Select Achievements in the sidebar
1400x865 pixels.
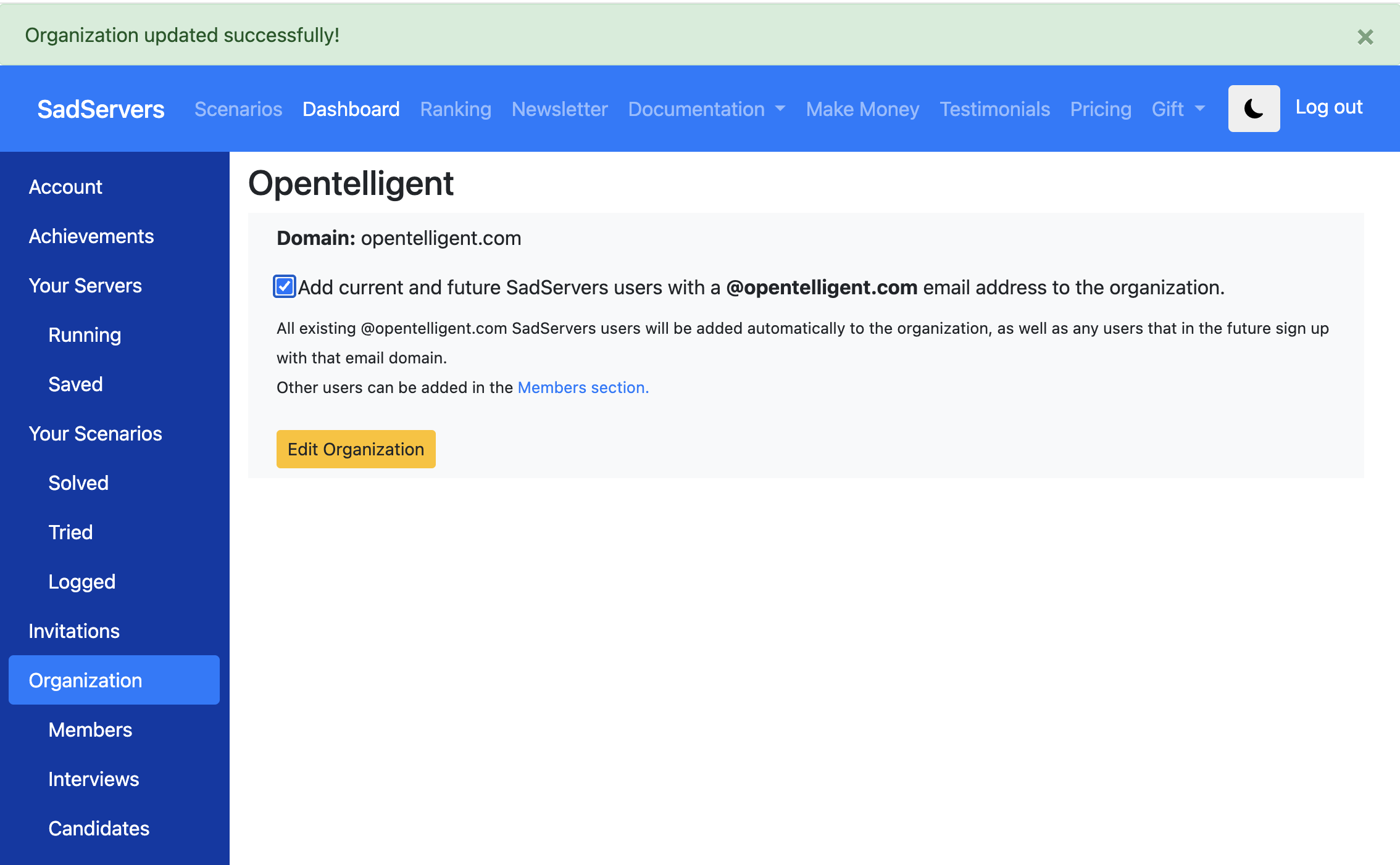pyautogui.click(x=91, y=236)
